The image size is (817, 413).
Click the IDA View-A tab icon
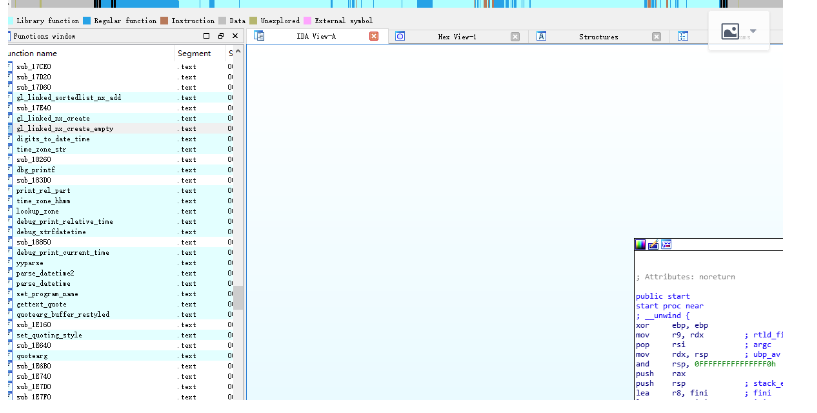tap(259, 36)
